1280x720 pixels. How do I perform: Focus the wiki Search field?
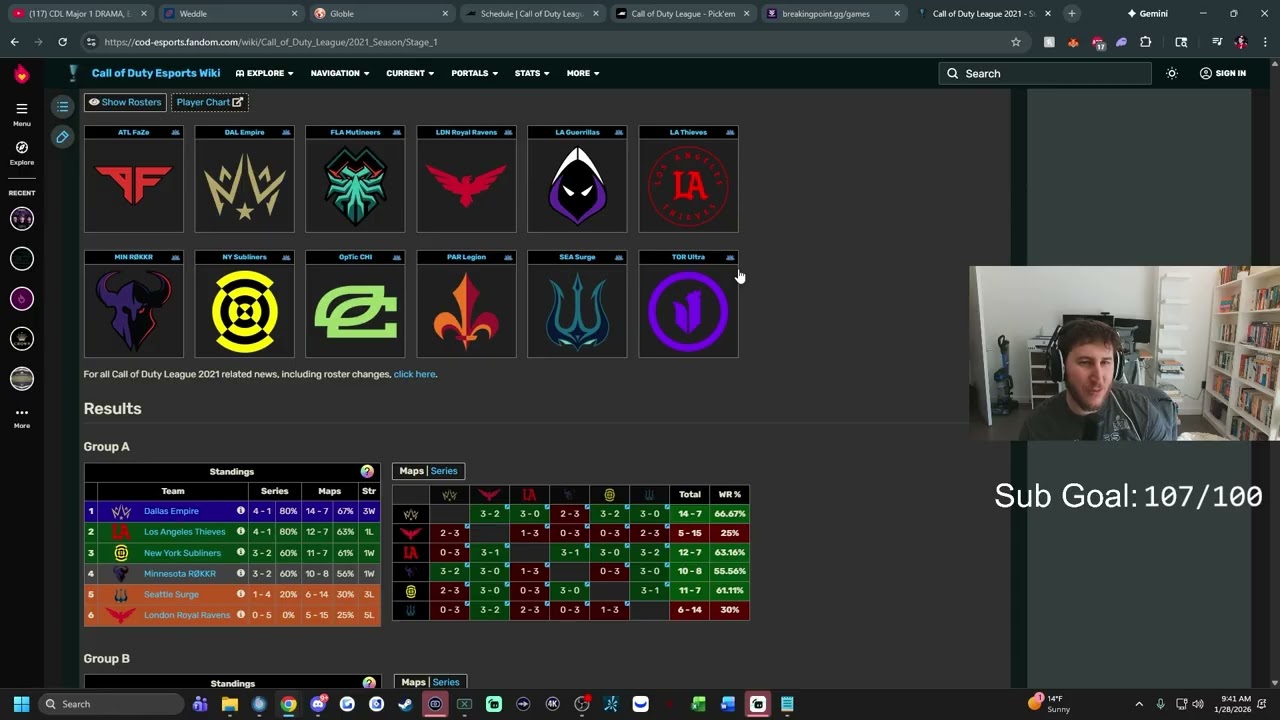click(x=1045, y=73)
